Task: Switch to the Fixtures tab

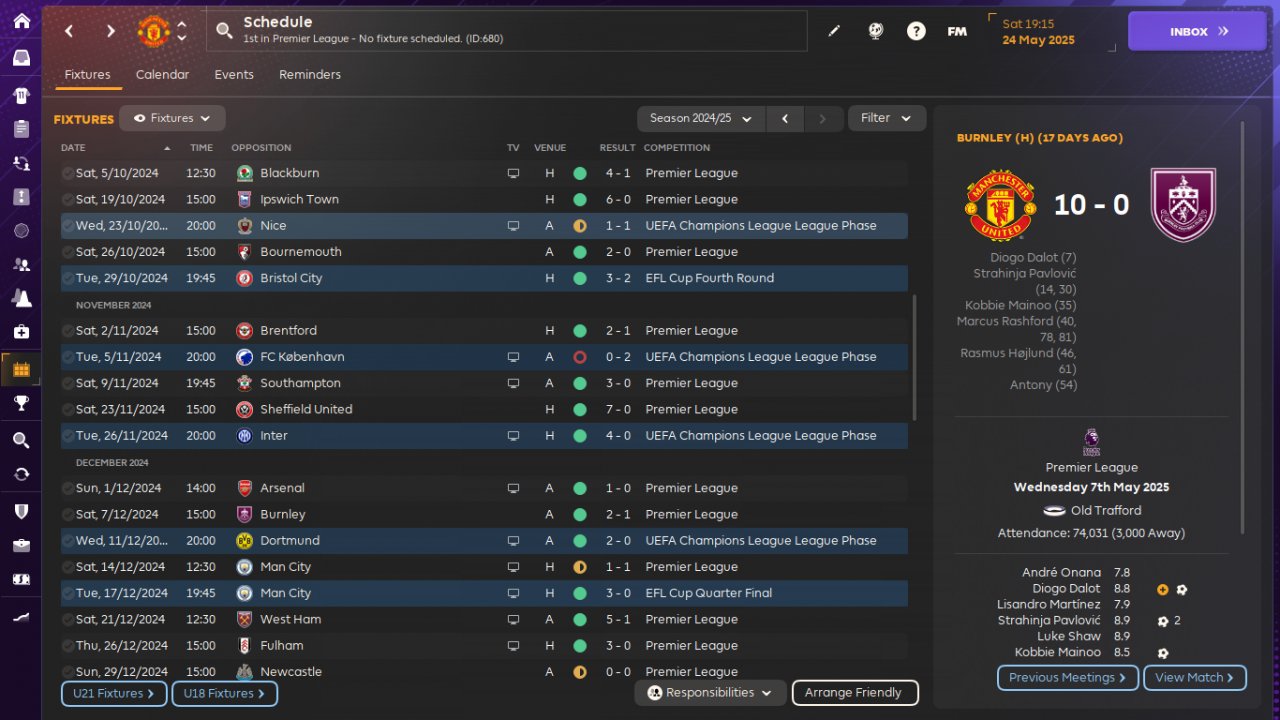Action: coord(87,75)
